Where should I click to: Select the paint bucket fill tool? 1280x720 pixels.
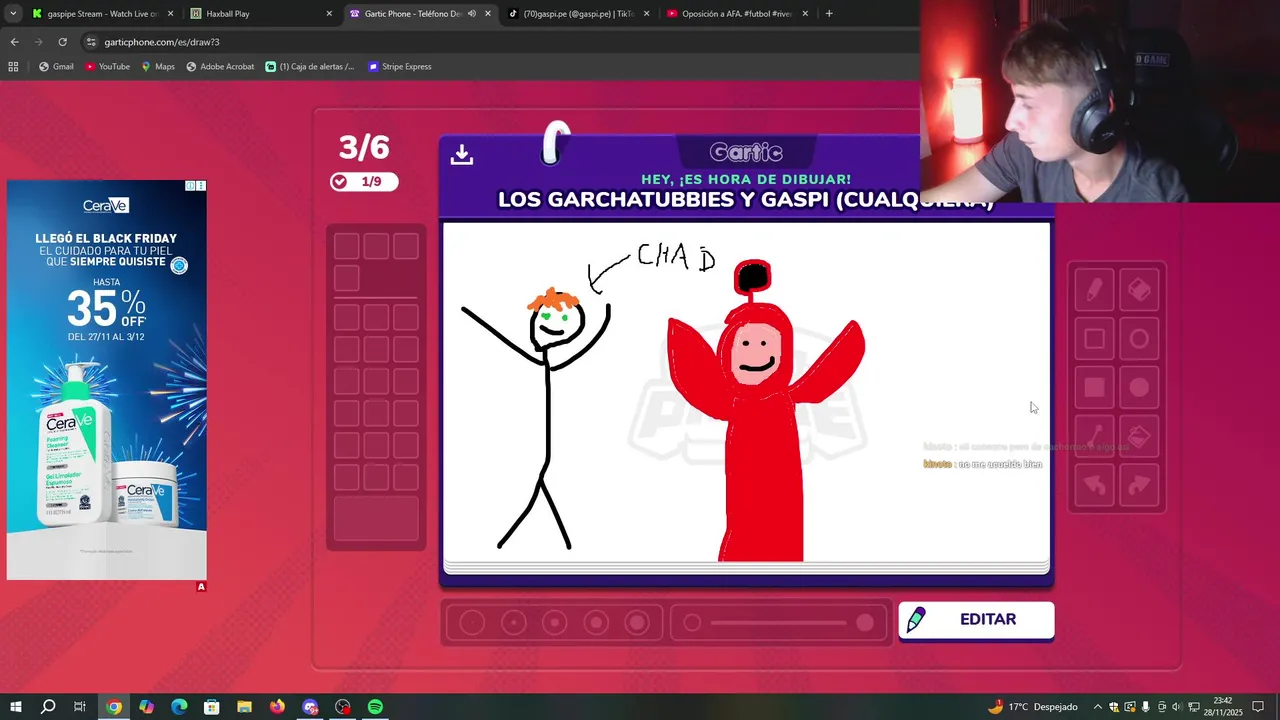coord(1139,437)
